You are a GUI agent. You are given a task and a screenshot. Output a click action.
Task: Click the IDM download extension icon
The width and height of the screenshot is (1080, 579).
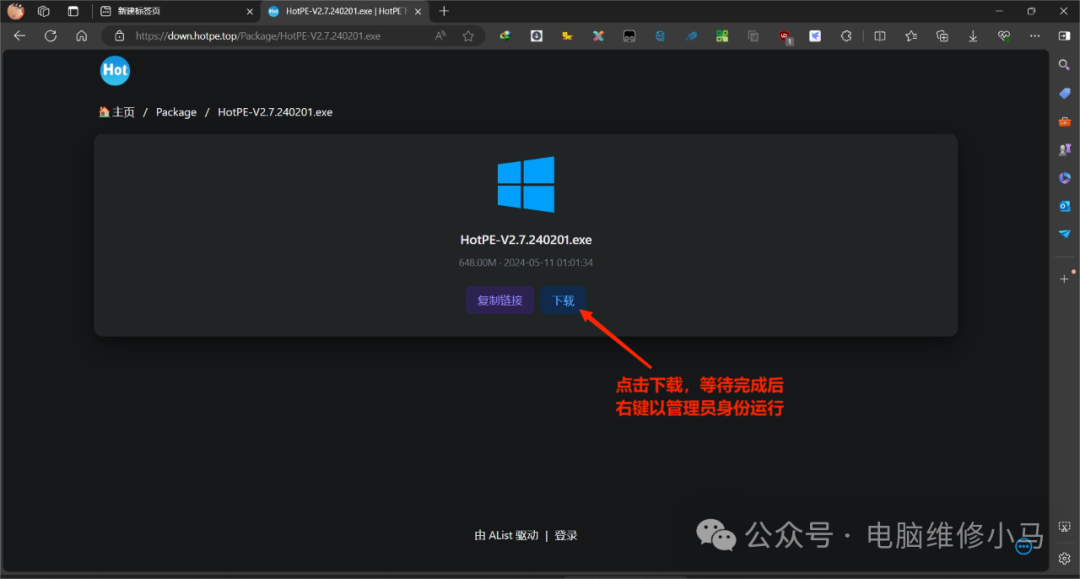click(x=537, y=36)
